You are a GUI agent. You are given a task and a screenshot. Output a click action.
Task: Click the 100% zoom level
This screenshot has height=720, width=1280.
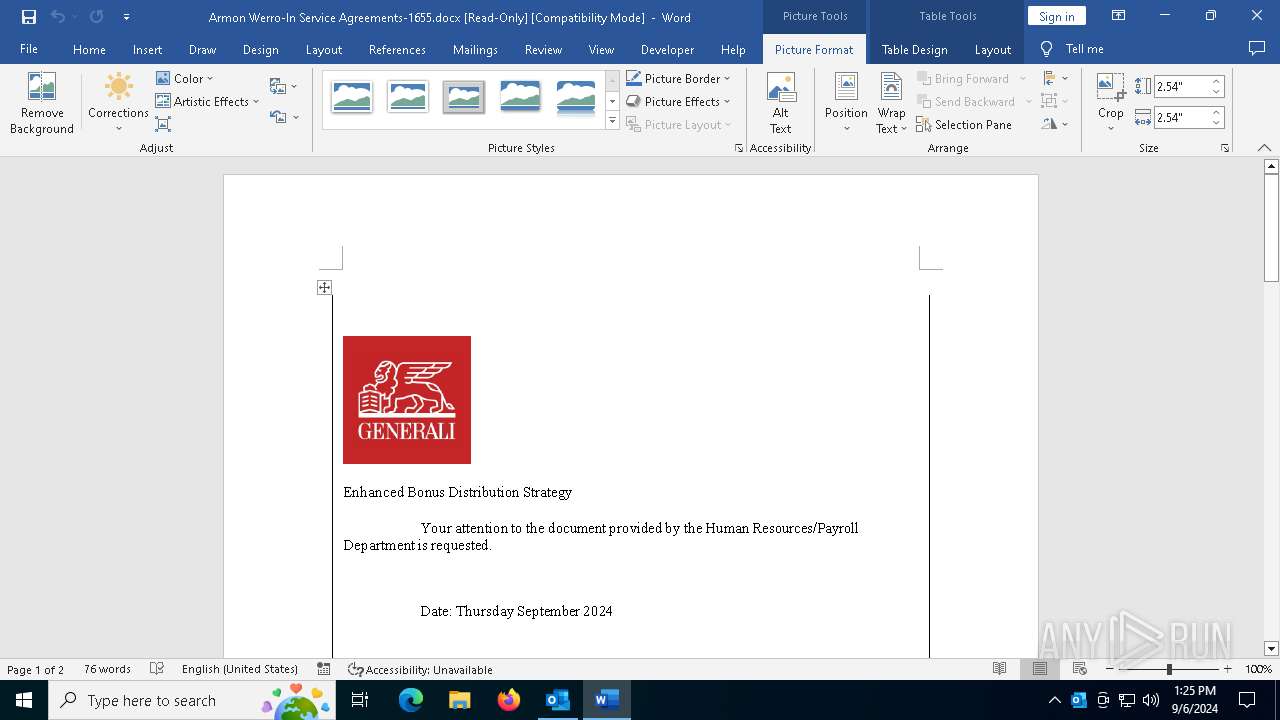(x=1258, y=669)
